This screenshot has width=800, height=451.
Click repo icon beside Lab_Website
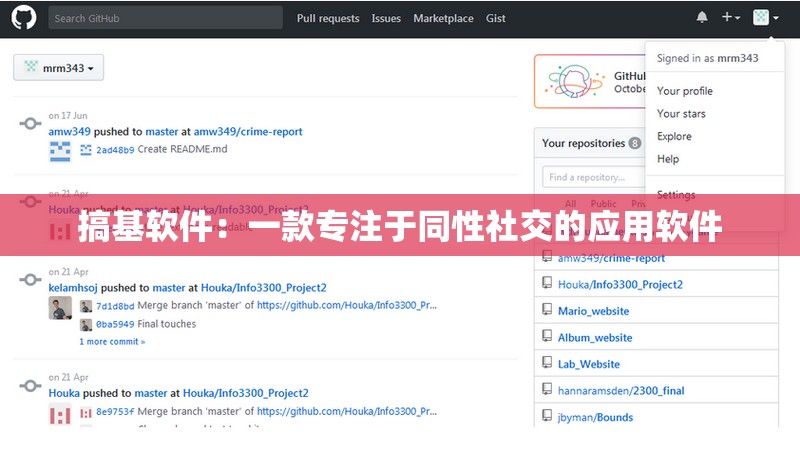pyautogui.click(x=547, y=362)
